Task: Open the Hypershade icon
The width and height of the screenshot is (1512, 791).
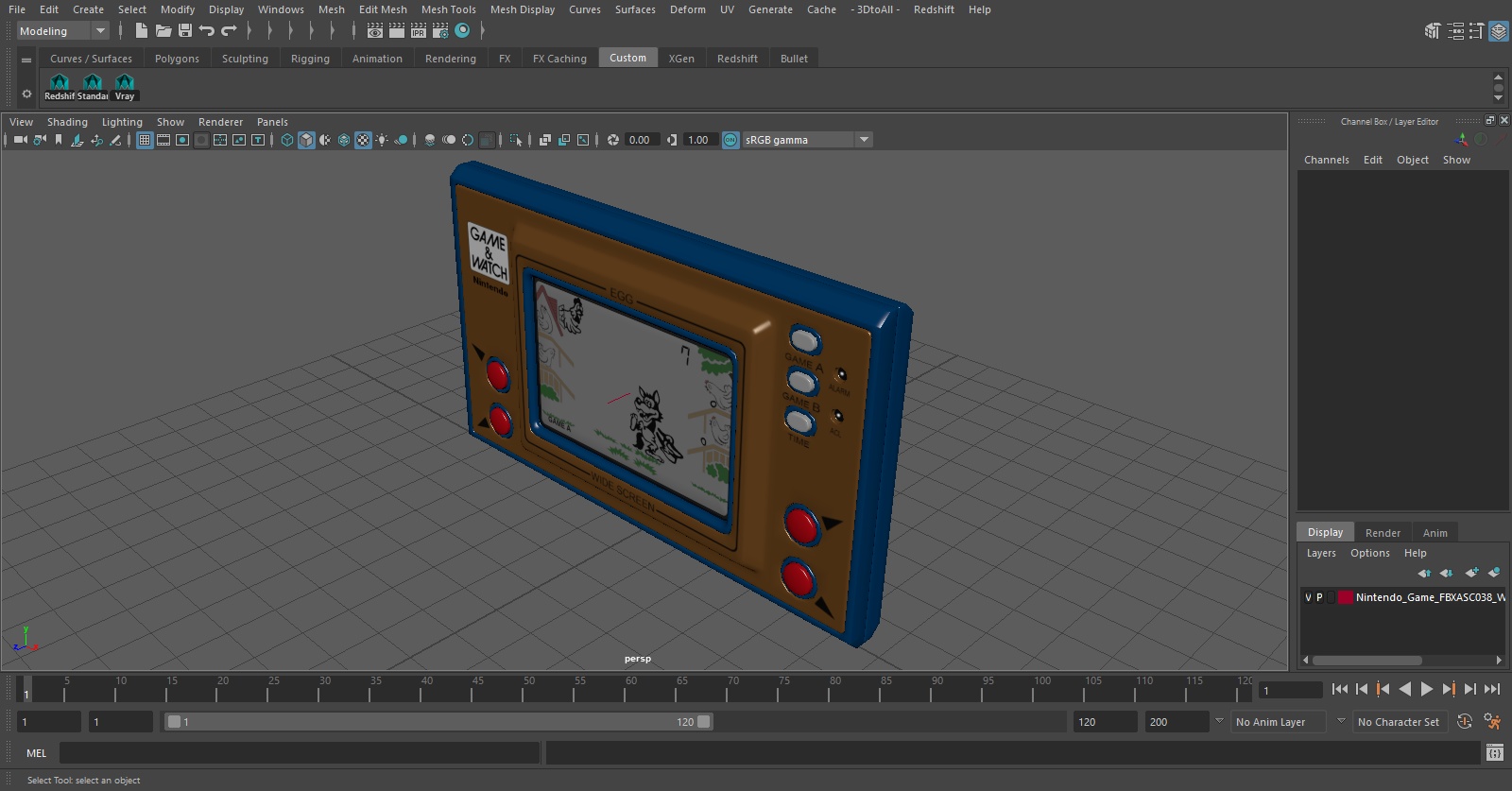Action: [462, 31]
